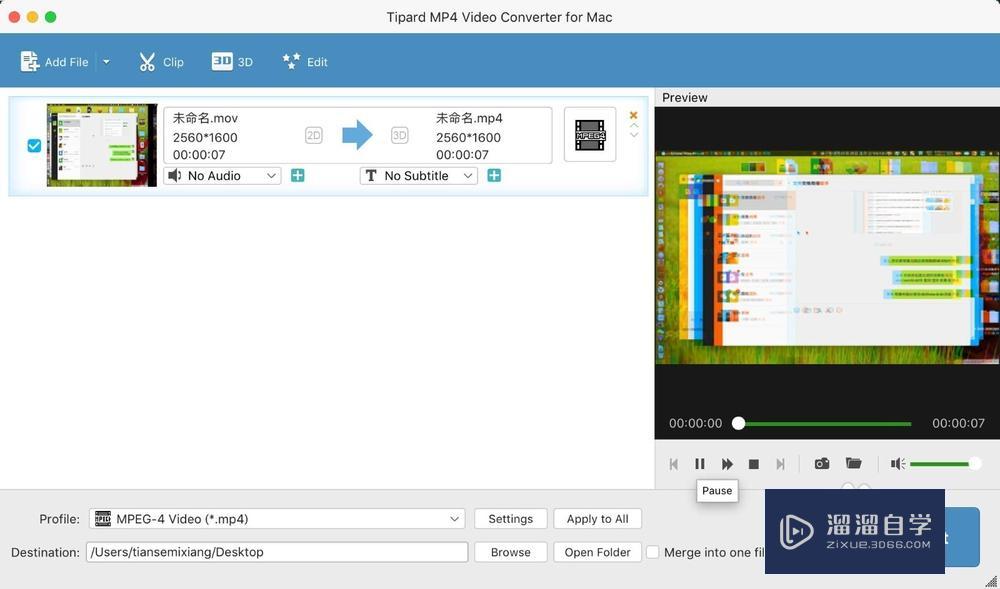Image resolution: width=1000 pixels, height=589 pixels.
Task: Skip to next in preview controls
Action: (x=780, y=464)
